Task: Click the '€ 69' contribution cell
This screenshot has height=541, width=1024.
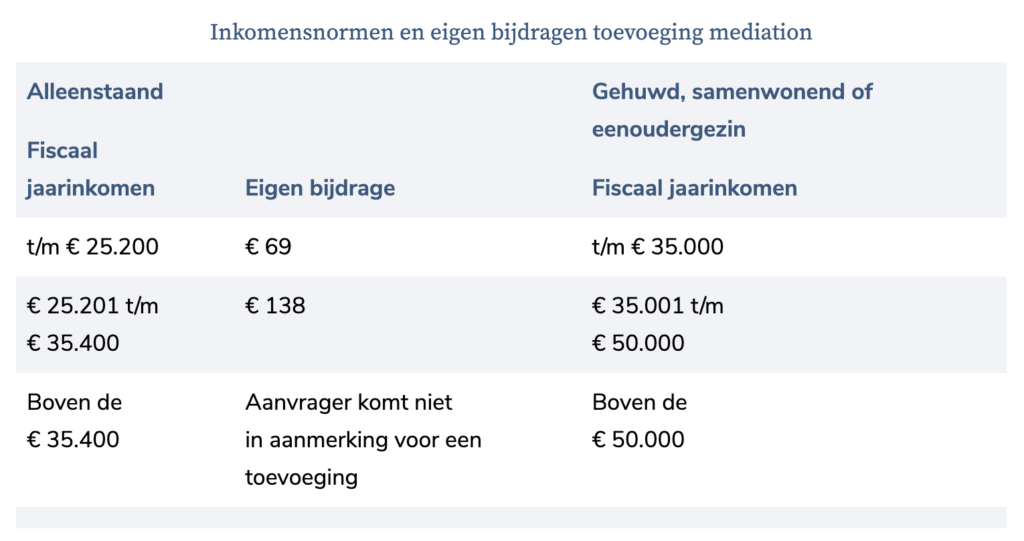Action: (268, 247)
